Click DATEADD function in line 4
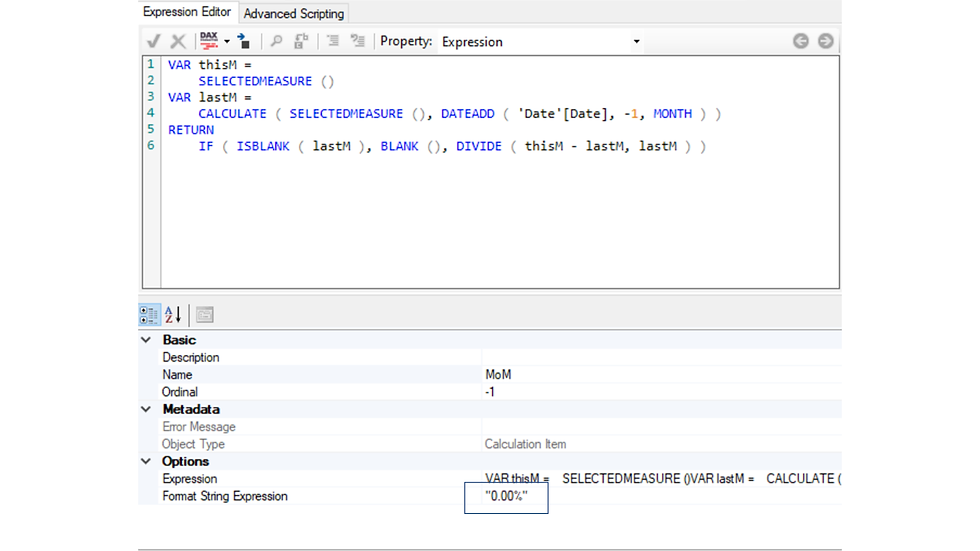Image resolution: width=980 pixels, height=551 pixels. click(468, 114)
